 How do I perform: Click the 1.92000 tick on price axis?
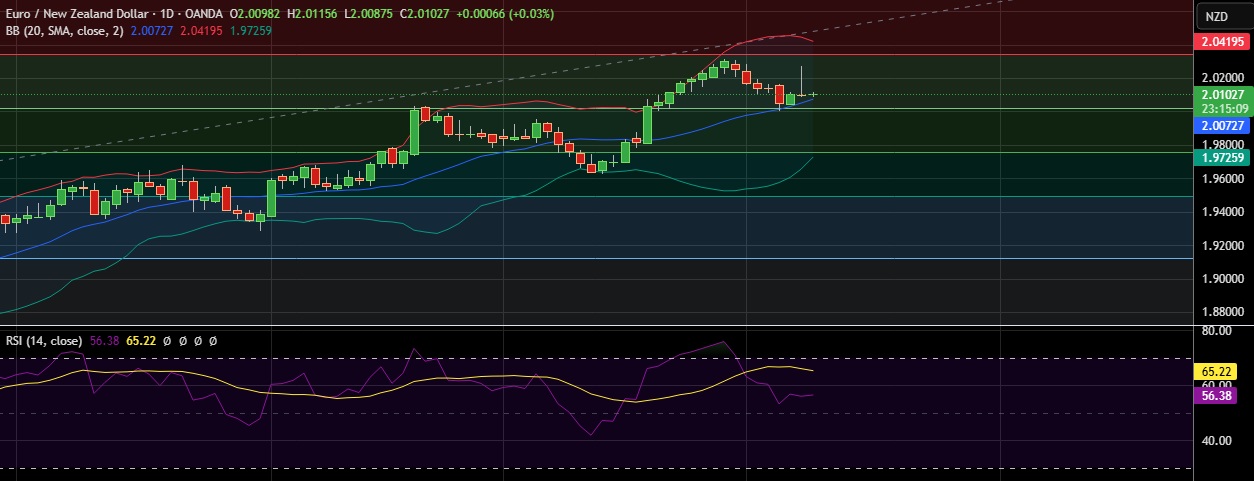[x=1222, y=245]
